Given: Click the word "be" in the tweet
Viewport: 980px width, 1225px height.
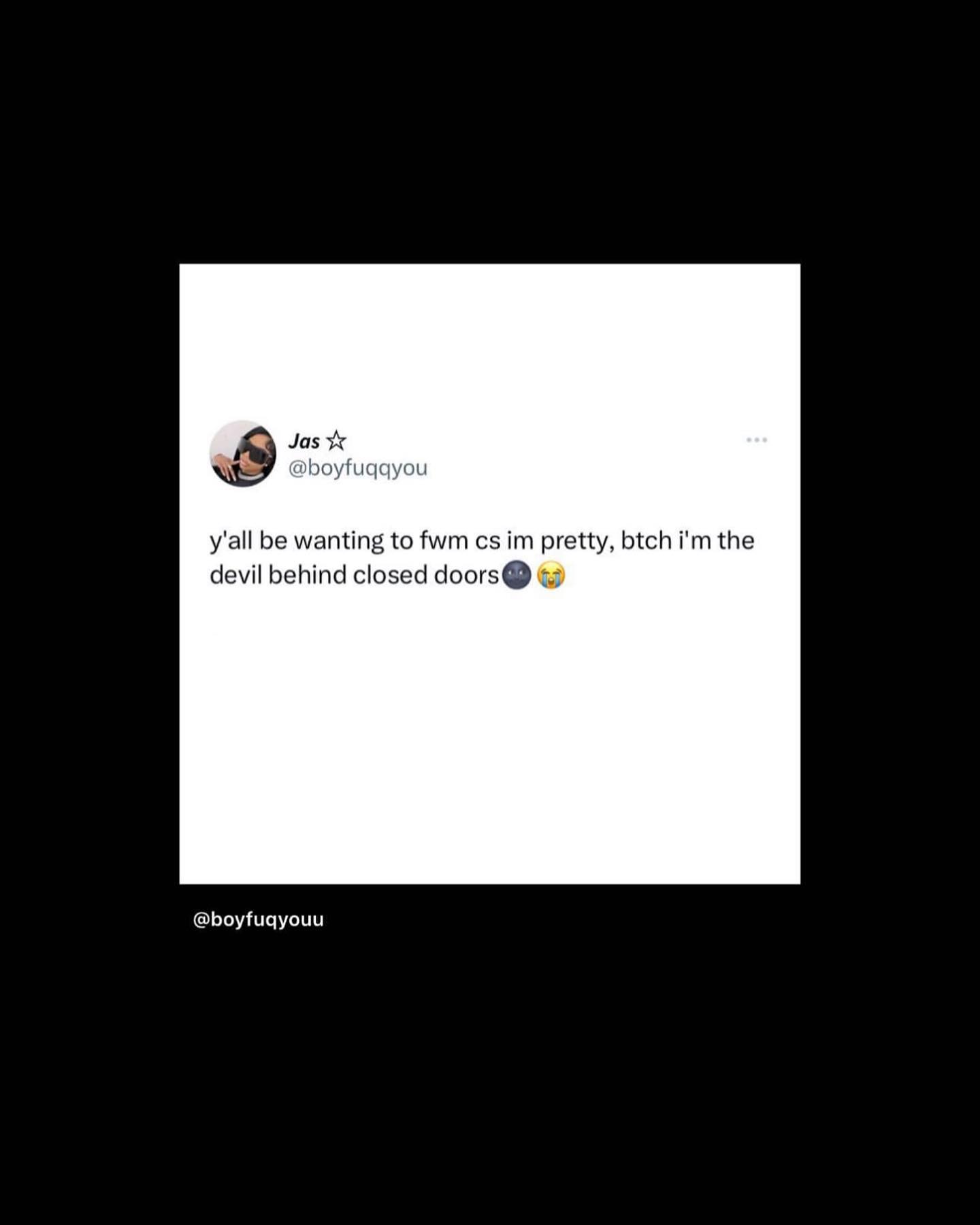Looking at the screenshot, I should 274,540.
